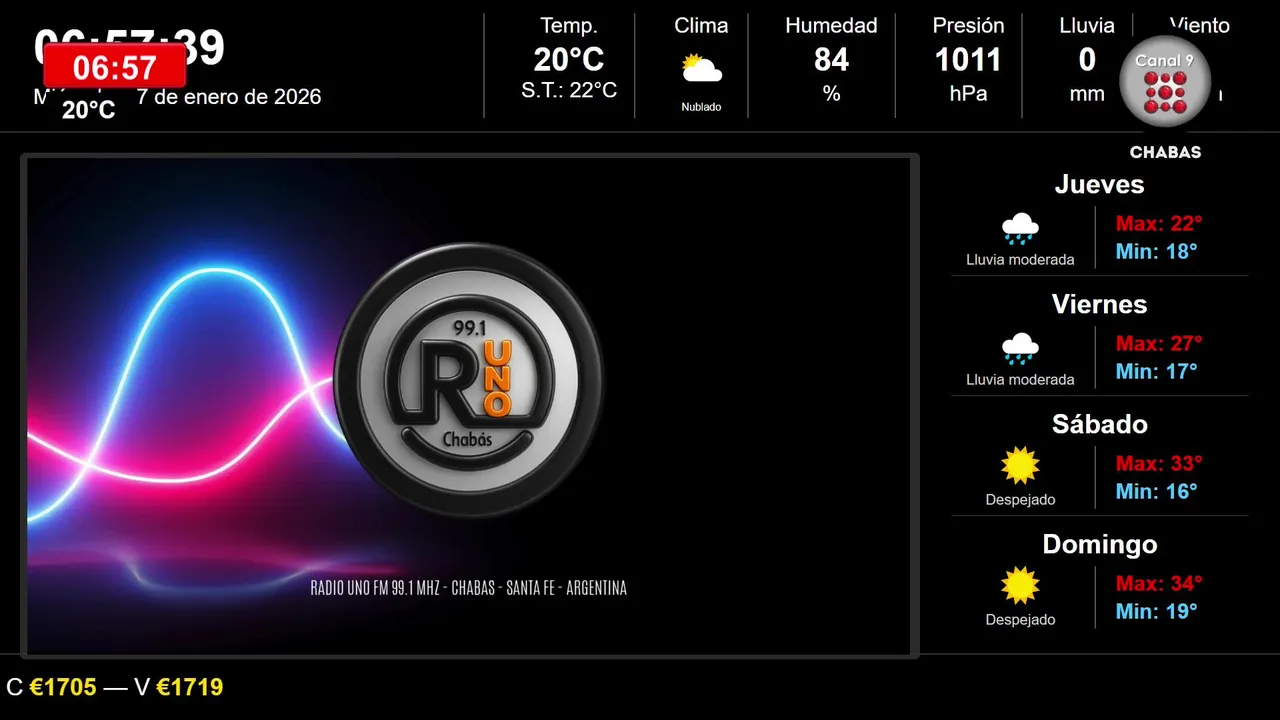Image resolution: width=1280 pixels, height=720 pixels.
Task: Click Min: 17° for Viernes
Action: [x=1157, y=371]
